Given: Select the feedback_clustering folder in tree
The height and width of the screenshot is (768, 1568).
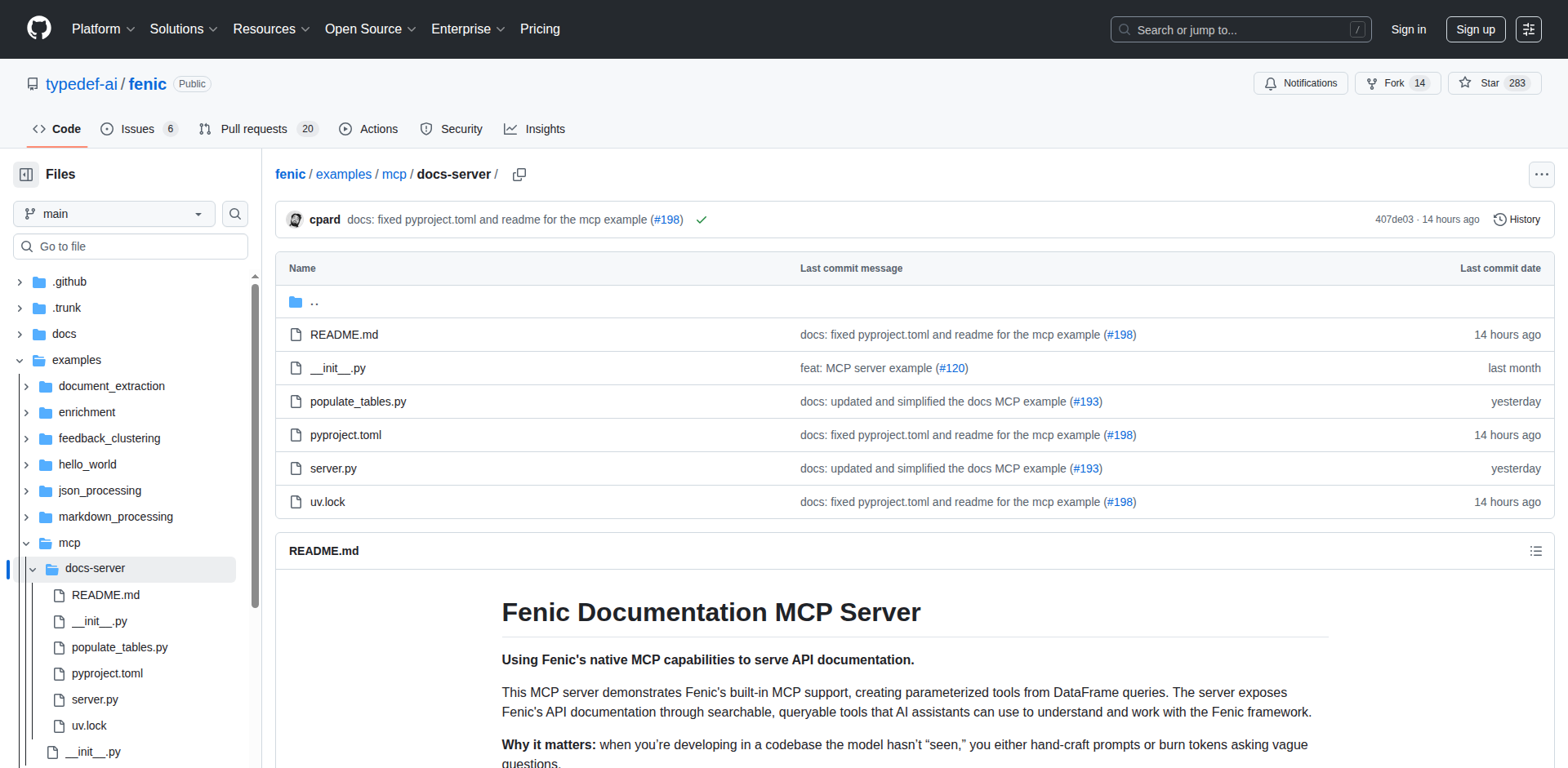Looking at the screenshot, I should pos(109,438).
